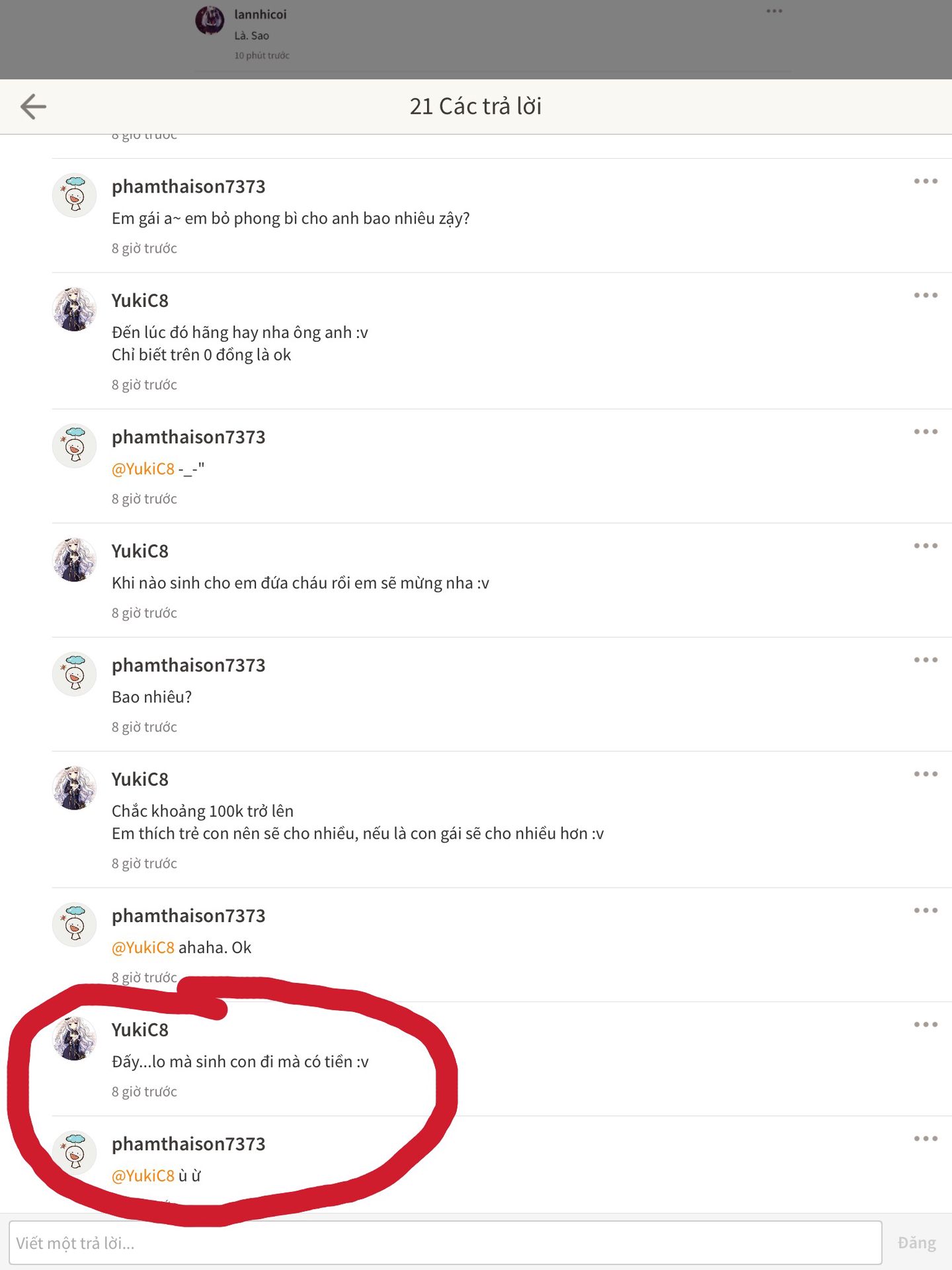
Task: Open more menu on "Chắc khoảng 100k" reply
Action: coord(926,774)
